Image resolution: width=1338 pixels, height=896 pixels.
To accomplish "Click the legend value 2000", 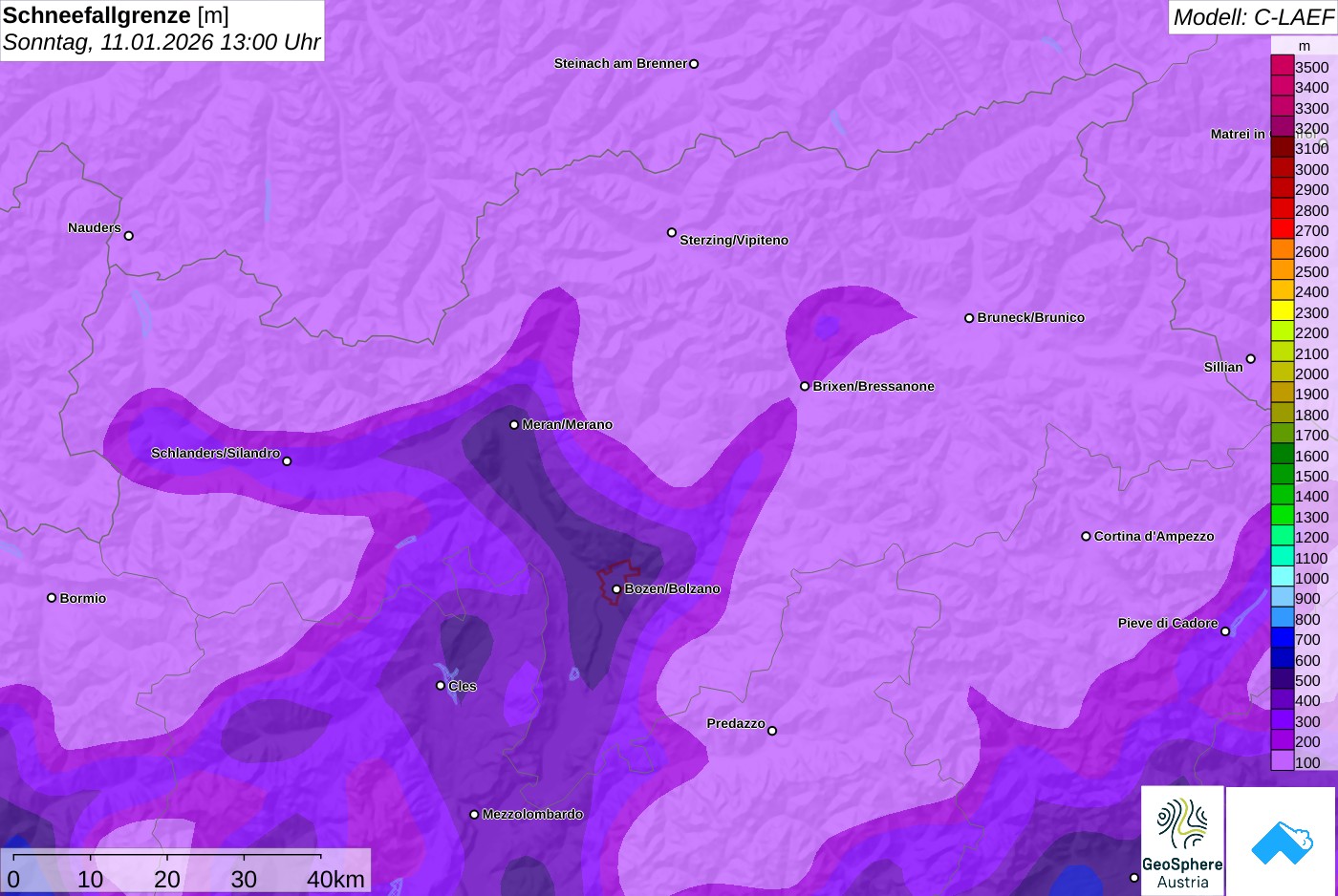I will coord(1311,373).
